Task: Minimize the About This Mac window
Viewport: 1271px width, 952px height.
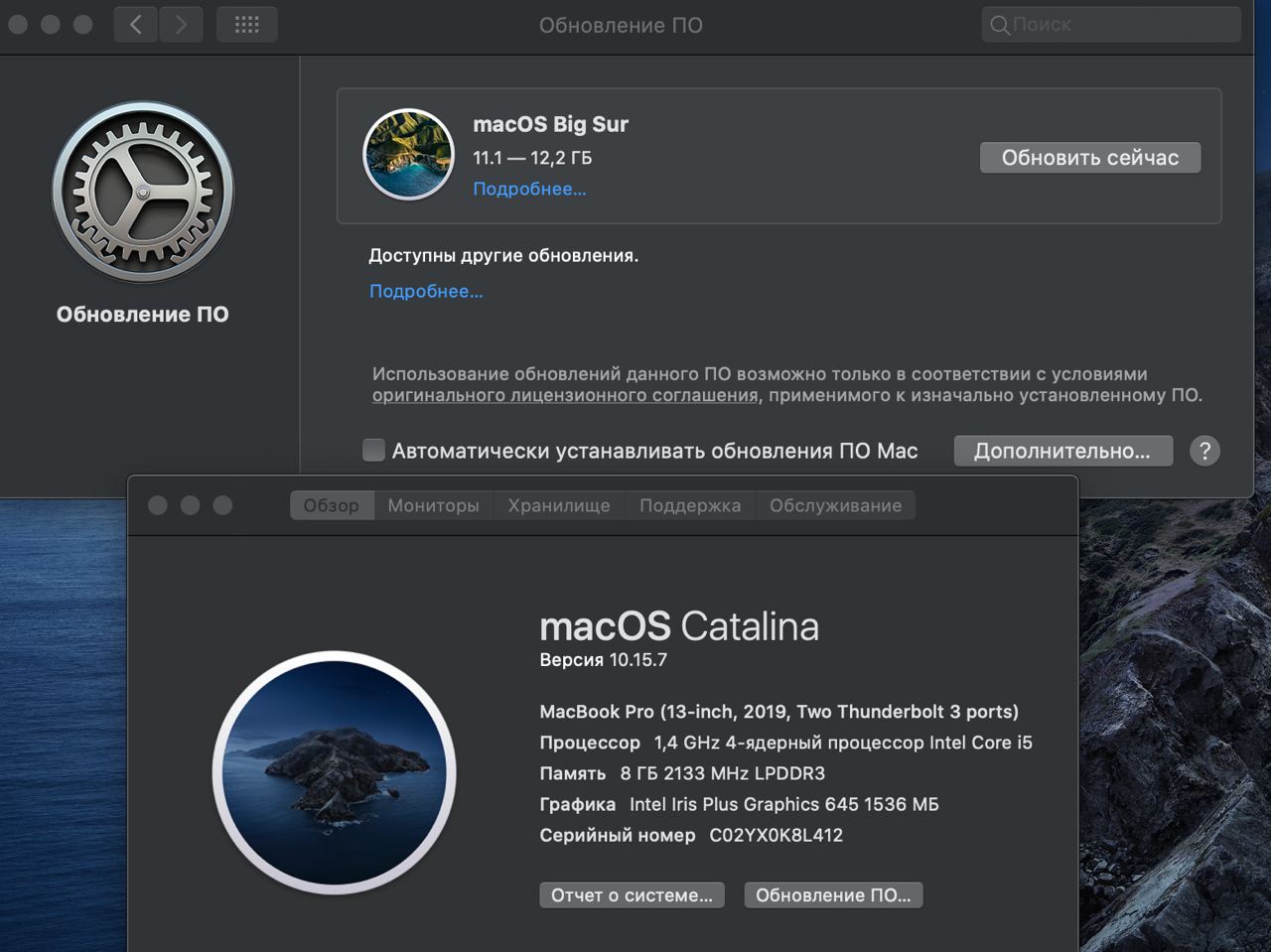Action: [x=190, y=505]
